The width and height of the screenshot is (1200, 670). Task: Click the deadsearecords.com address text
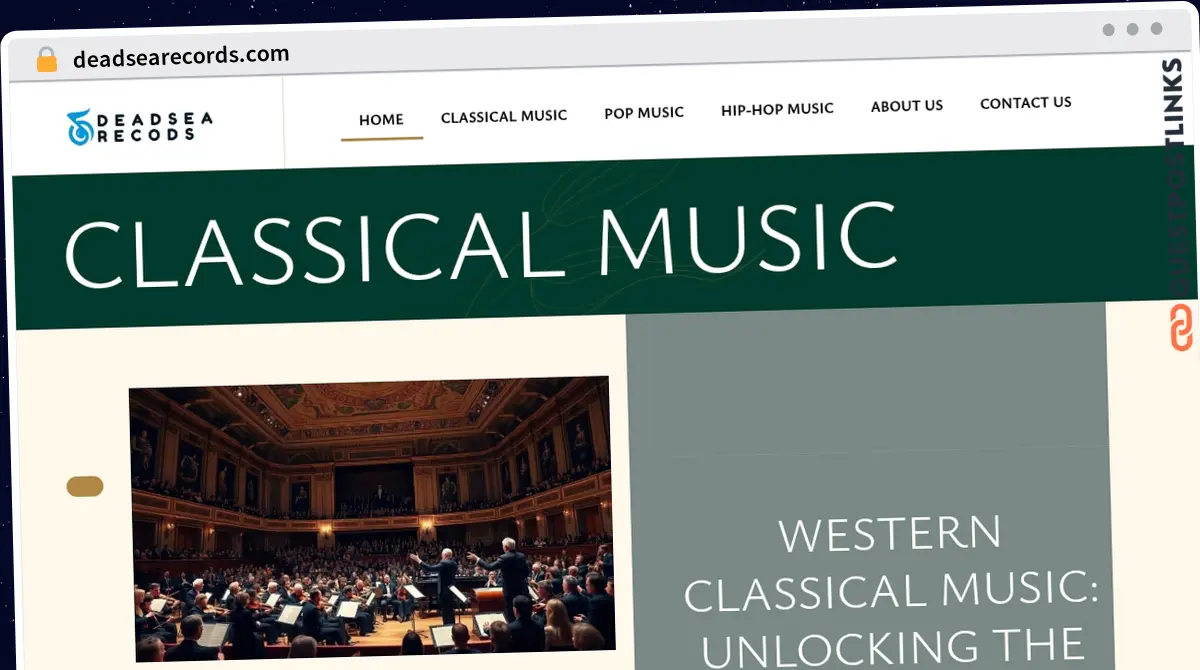pos(181,56)
